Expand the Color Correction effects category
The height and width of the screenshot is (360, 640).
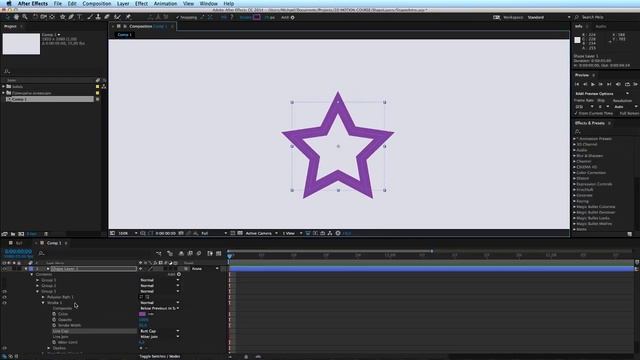point(575,173)
